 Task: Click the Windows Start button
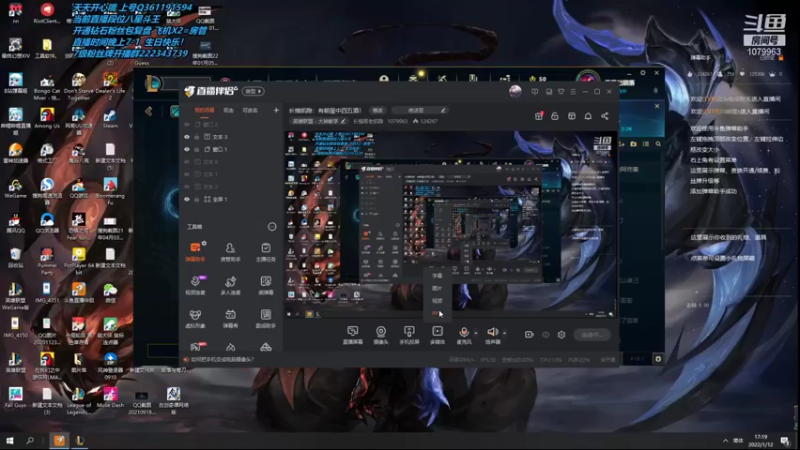(9, 440)
